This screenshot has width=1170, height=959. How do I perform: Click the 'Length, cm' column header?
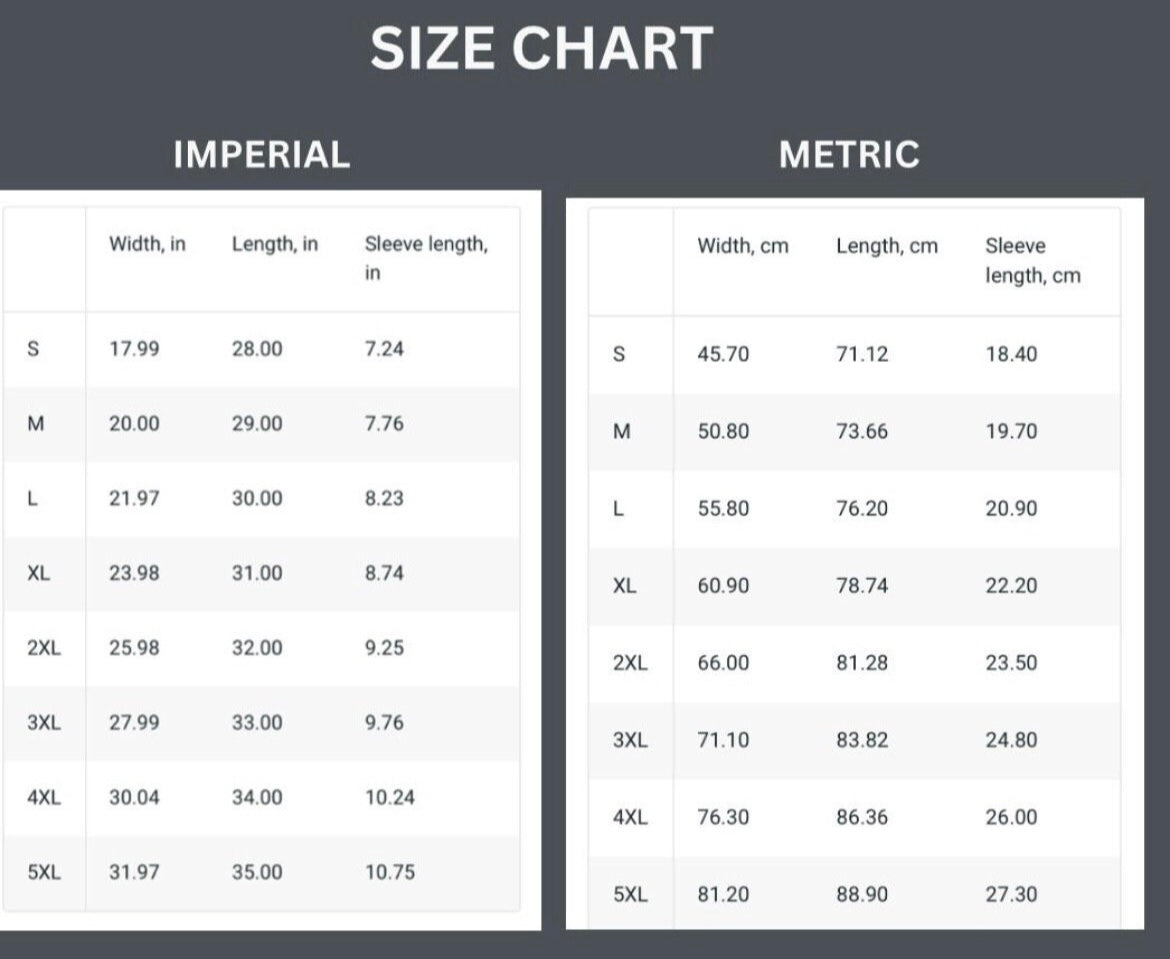887,246
